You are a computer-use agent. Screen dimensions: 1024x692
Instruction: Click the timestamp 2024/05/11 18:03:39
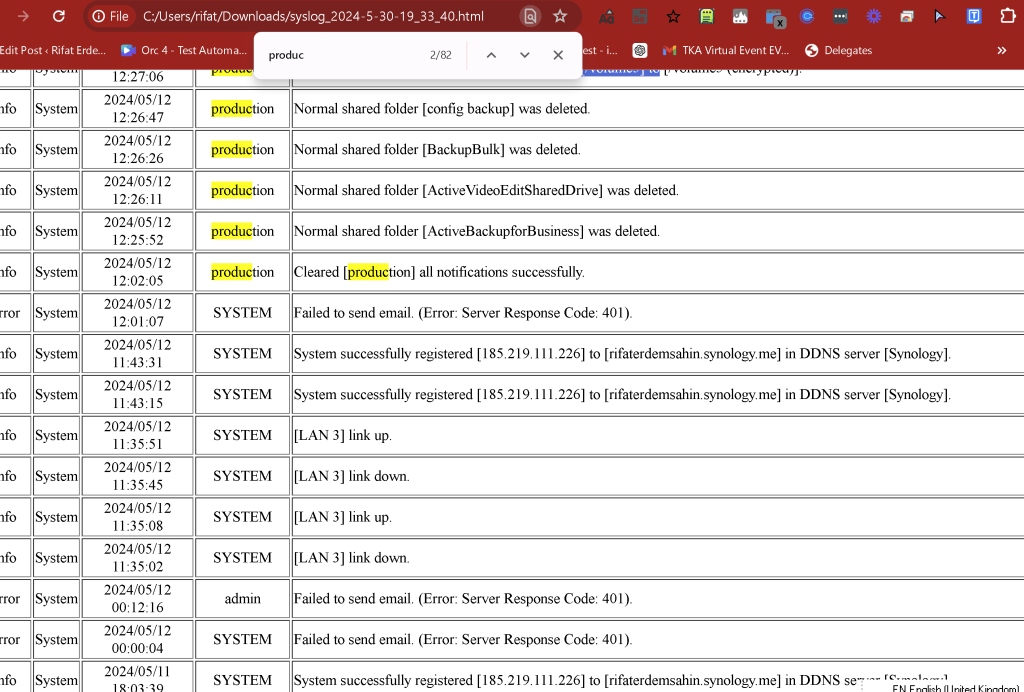point(138,679)
